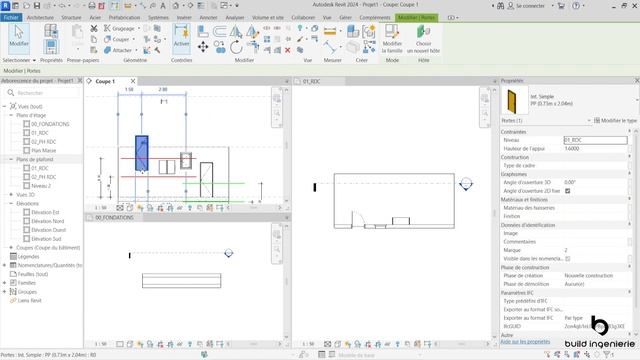Screen dimensions: 640x360
Task: Select the Mirror pick axis tool
Action: click(x=236, y=31)
